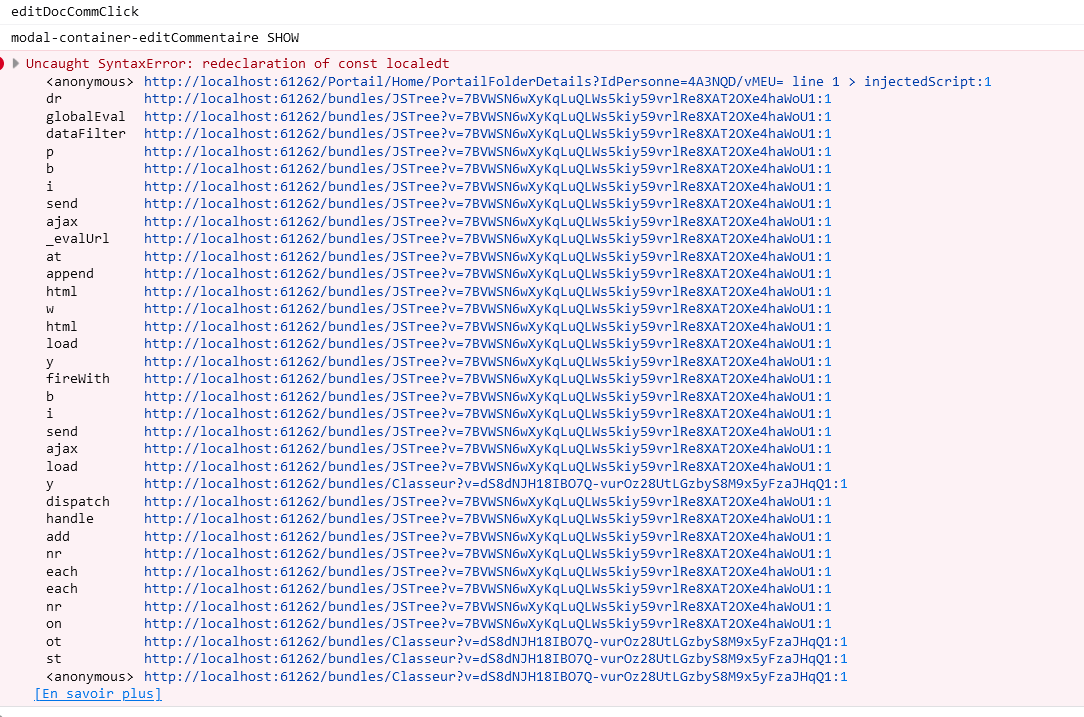
Task: Click the fireWith function name
Action: (x=77, y=379)
